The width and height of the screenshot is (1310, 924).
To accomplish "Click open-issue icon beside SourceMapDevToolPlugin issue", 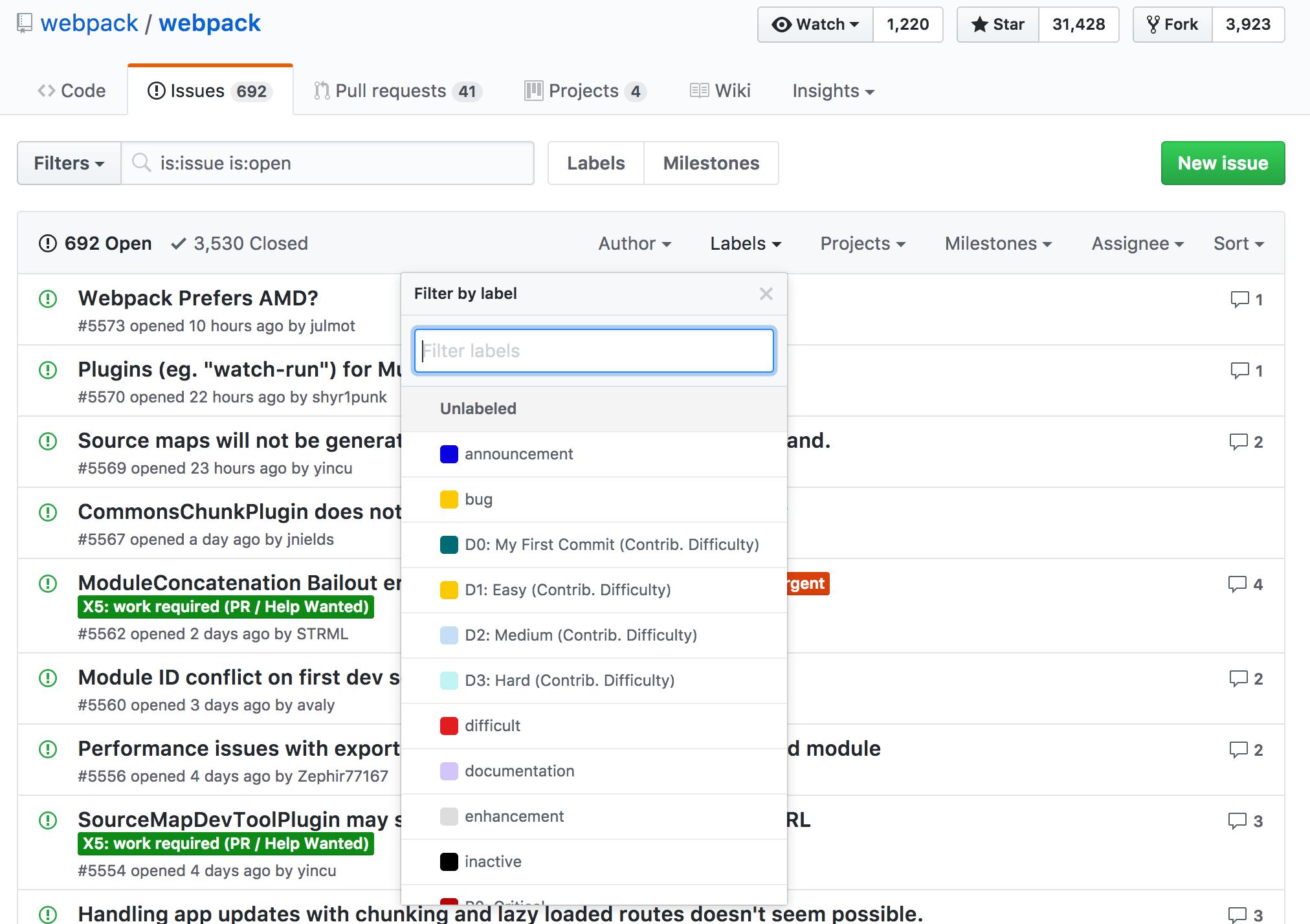I will 48,820.
